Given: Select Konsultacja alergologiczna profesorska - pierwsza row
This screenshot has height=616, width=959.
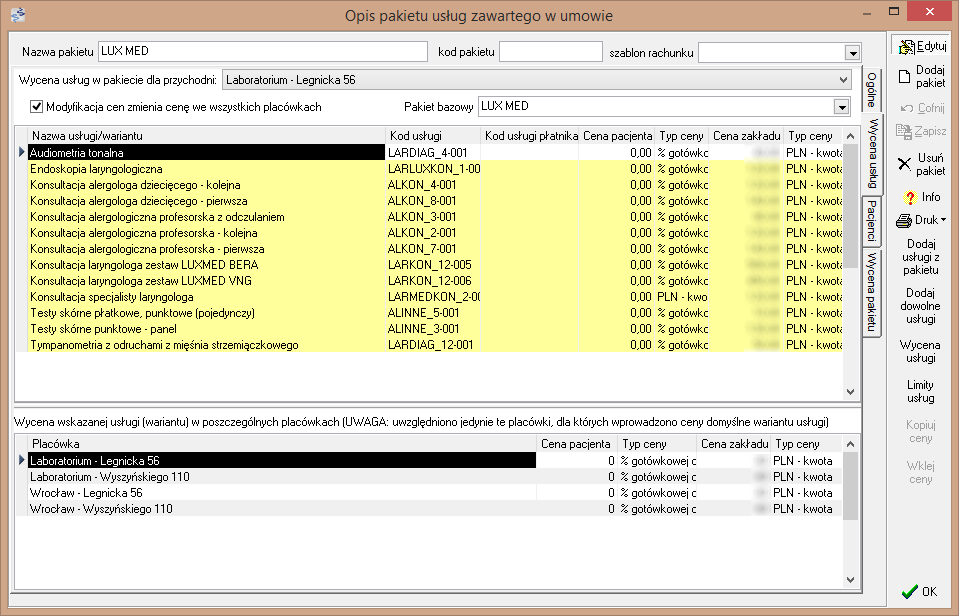Looking at the screenshot, I should pyautogui.click(x=428, y=249).
